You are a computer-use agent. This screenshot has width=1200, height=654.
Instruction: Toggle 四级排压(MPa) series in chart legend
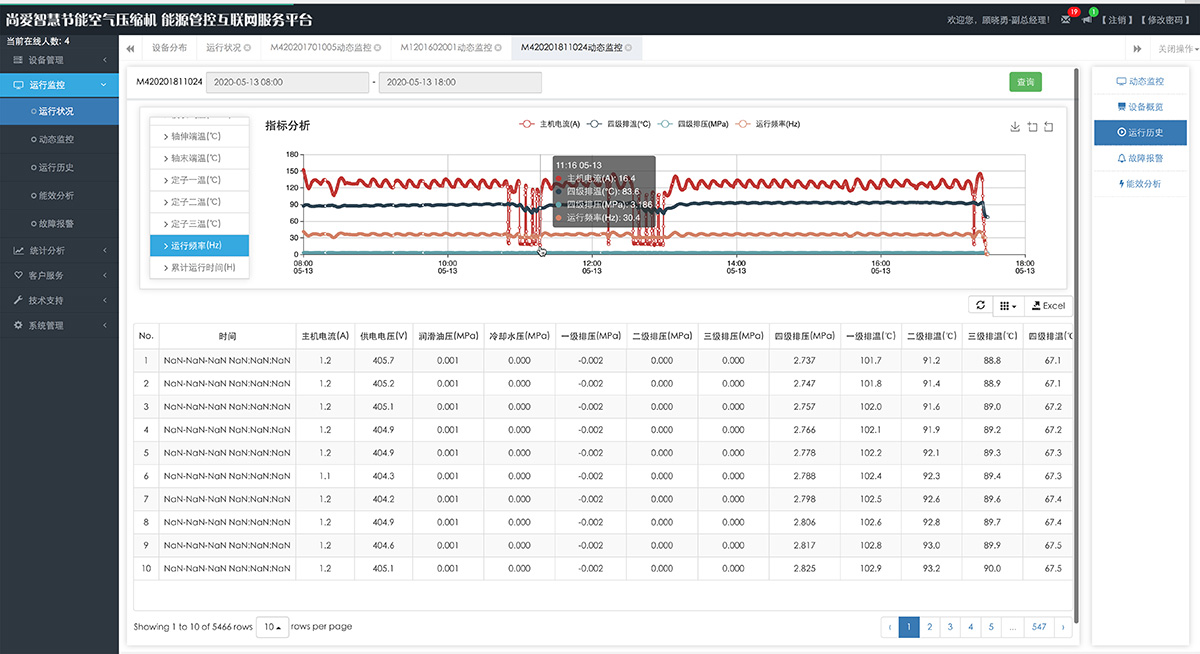point(695,124)
